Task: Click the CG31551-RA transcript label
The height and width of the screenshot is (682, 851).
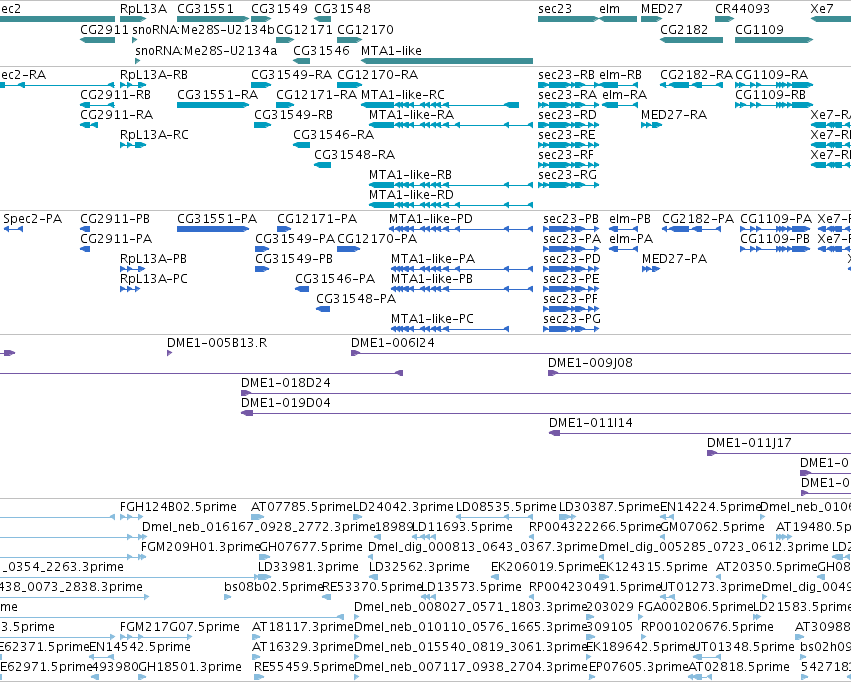Action: tap(217, 94)
